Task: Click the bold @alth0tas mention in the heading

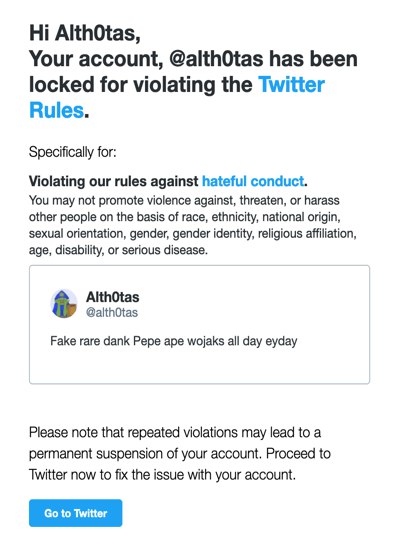Action: pos(216,59)
